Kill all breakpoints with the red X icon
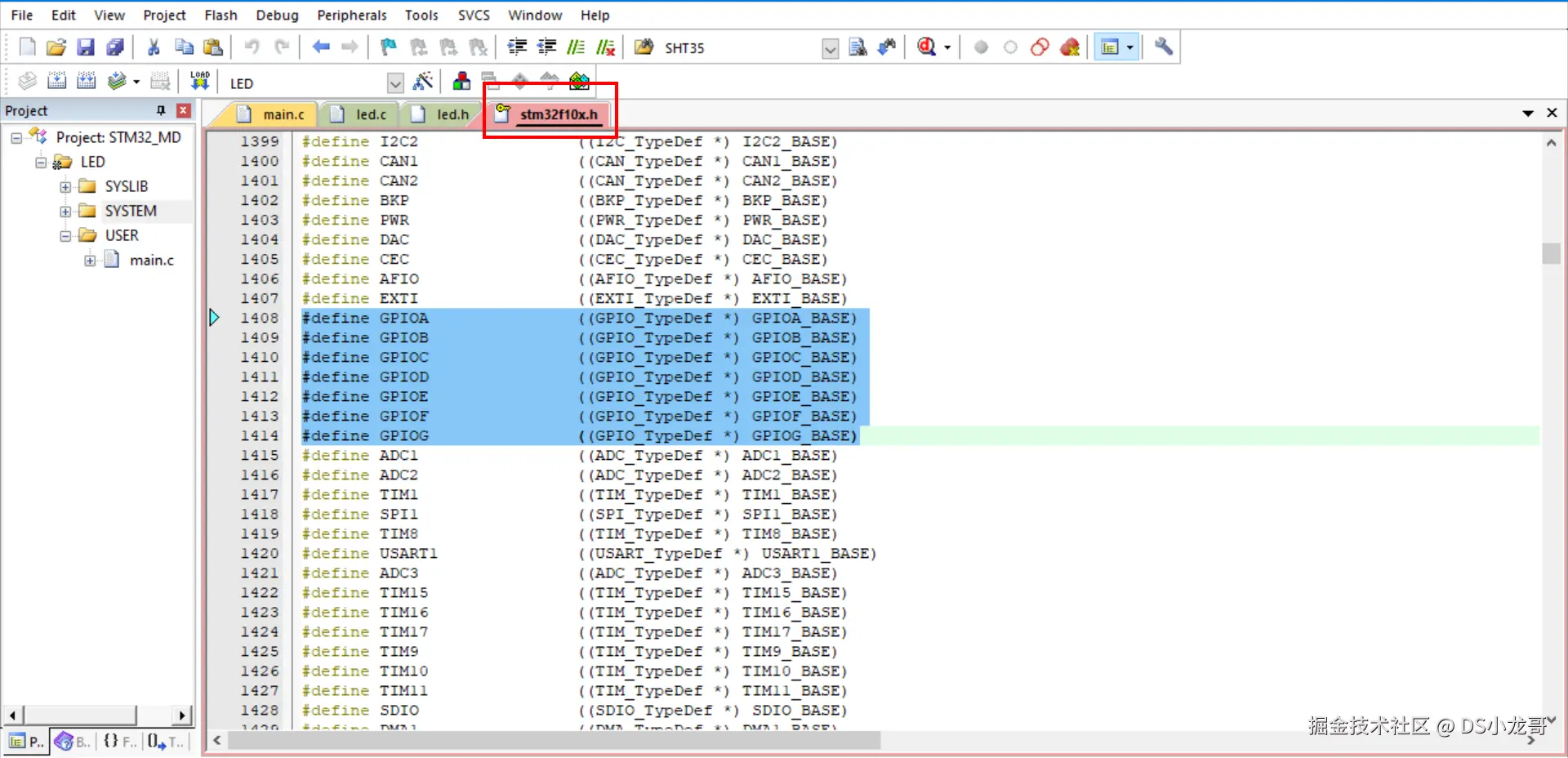The height and width of the screenshot is (758, 1568). point(1069,47)
